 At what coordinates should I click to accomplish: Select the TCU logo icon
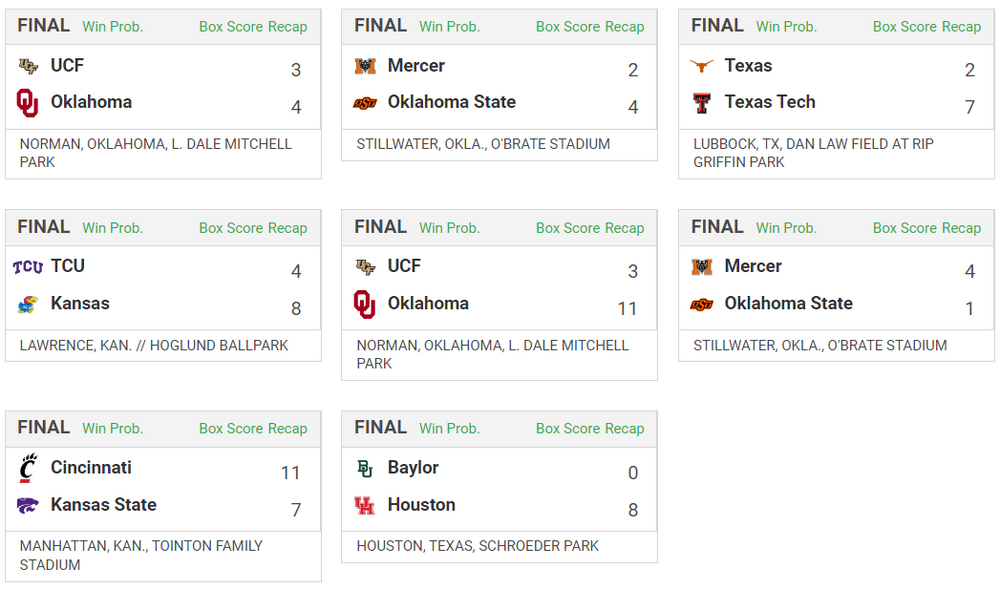27,267
